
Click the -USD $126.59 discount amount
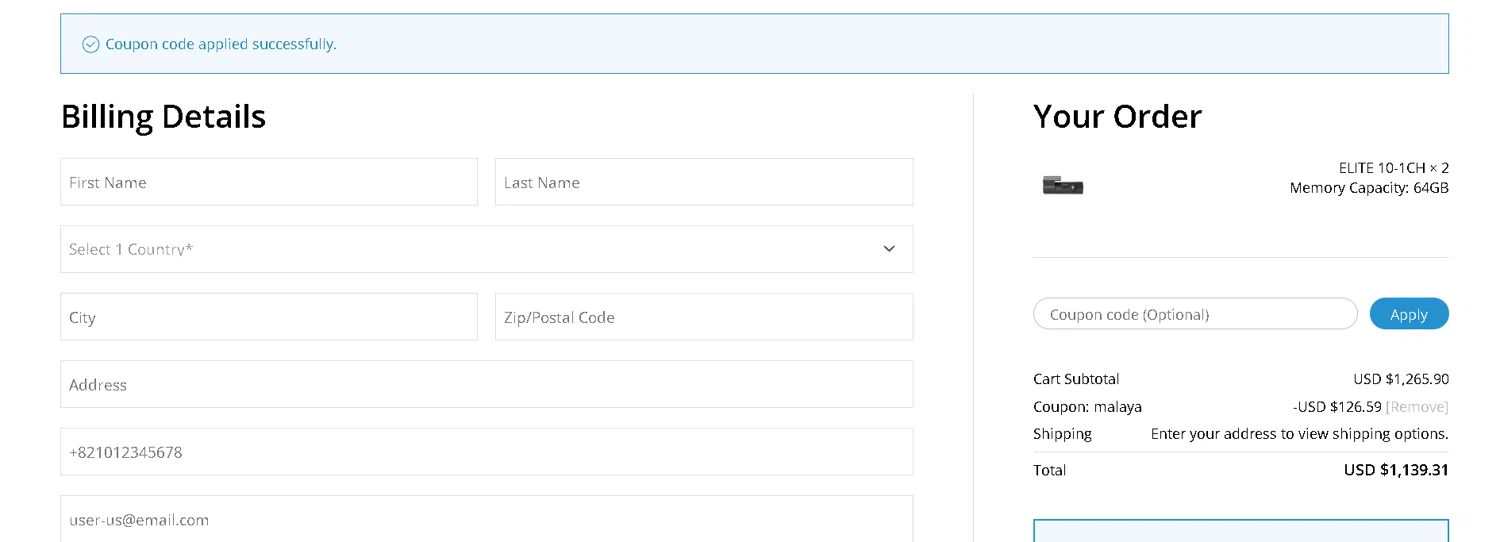tap(1337, 407)
